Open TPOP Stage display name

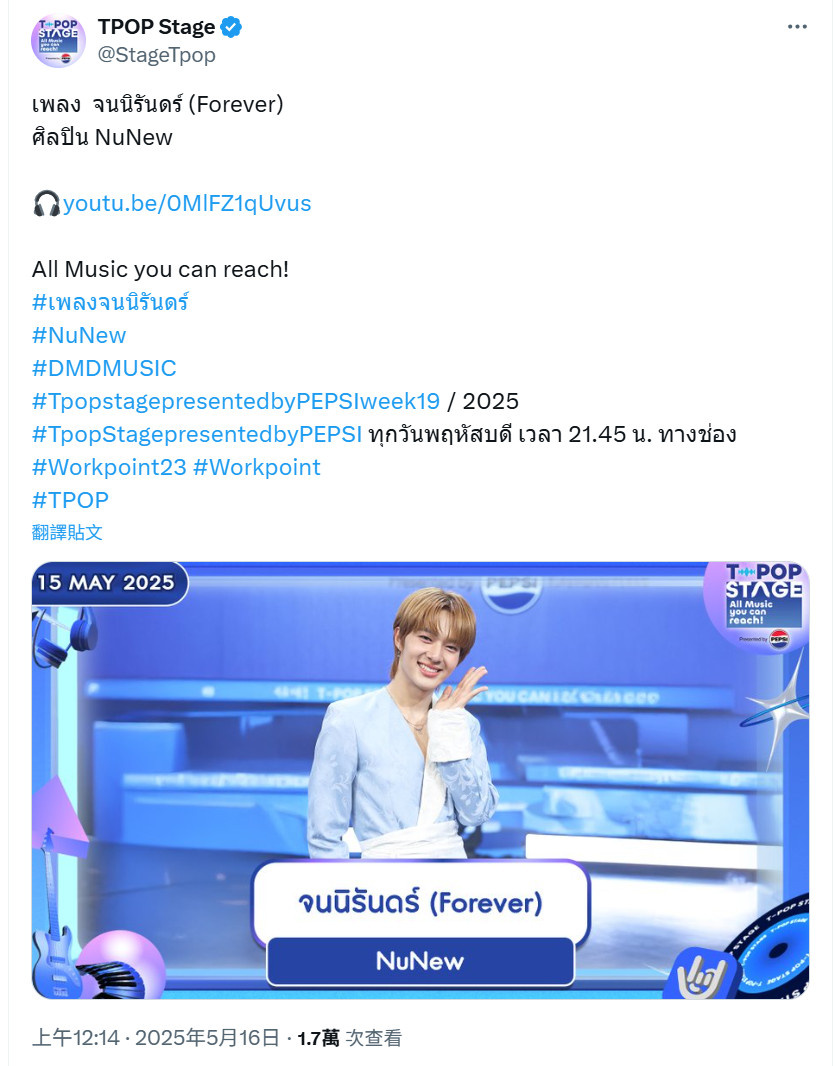(x=156, y=27)
